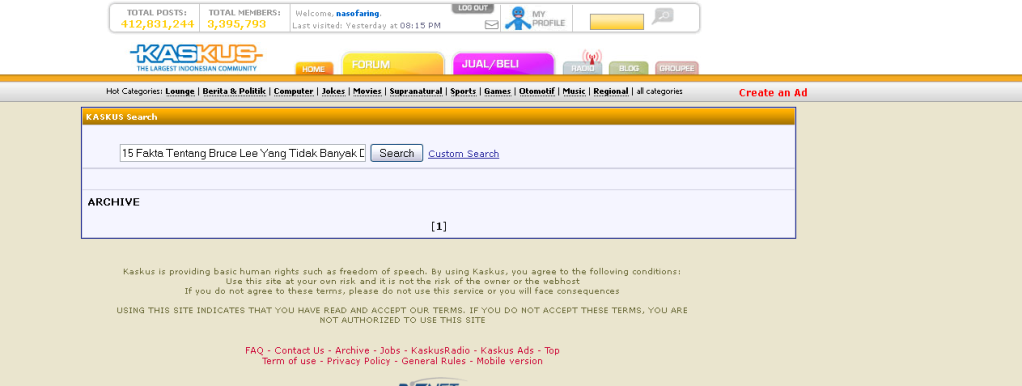Viewport: 1022px width, 386px height.
Task: Switch to Mobile version
Action: click(509, 361)
